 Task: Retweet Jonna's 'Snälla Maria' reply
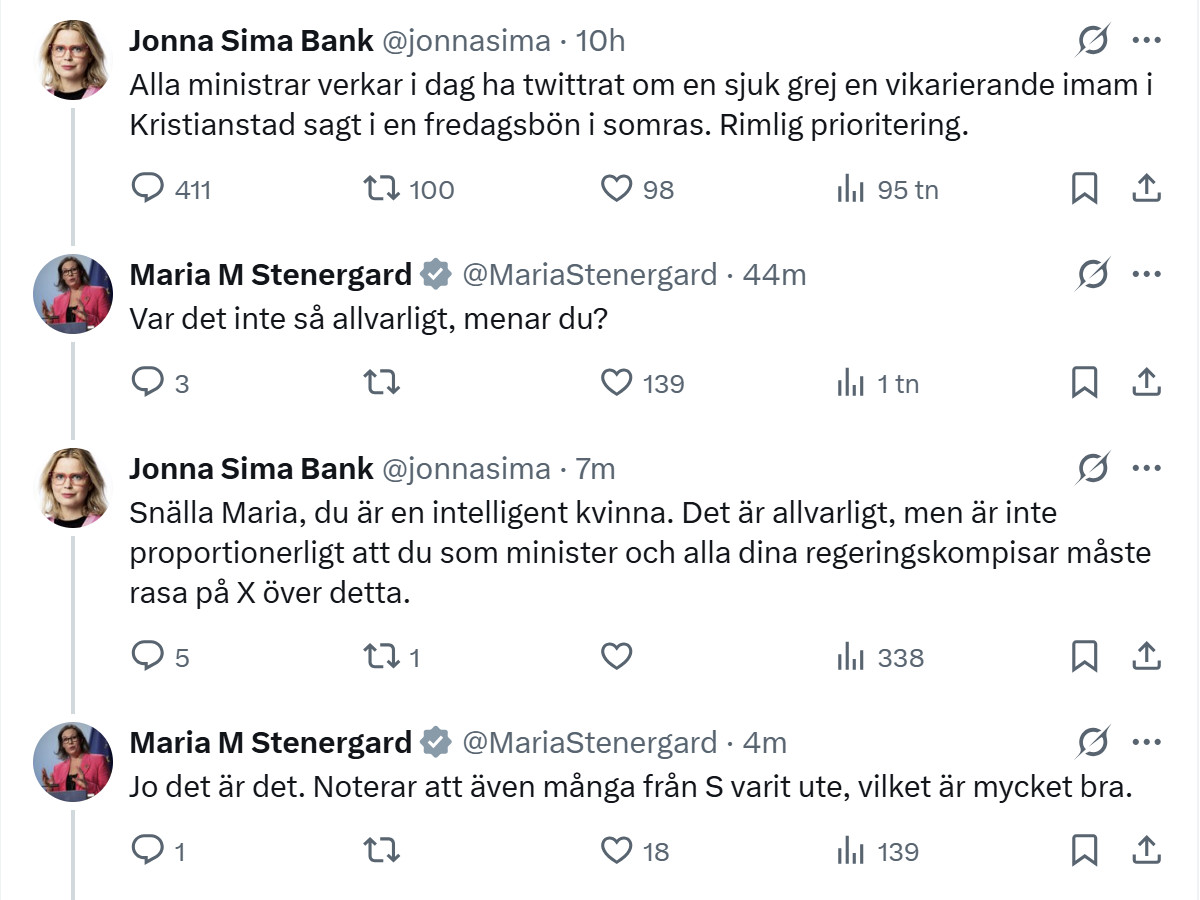(379, 657)
